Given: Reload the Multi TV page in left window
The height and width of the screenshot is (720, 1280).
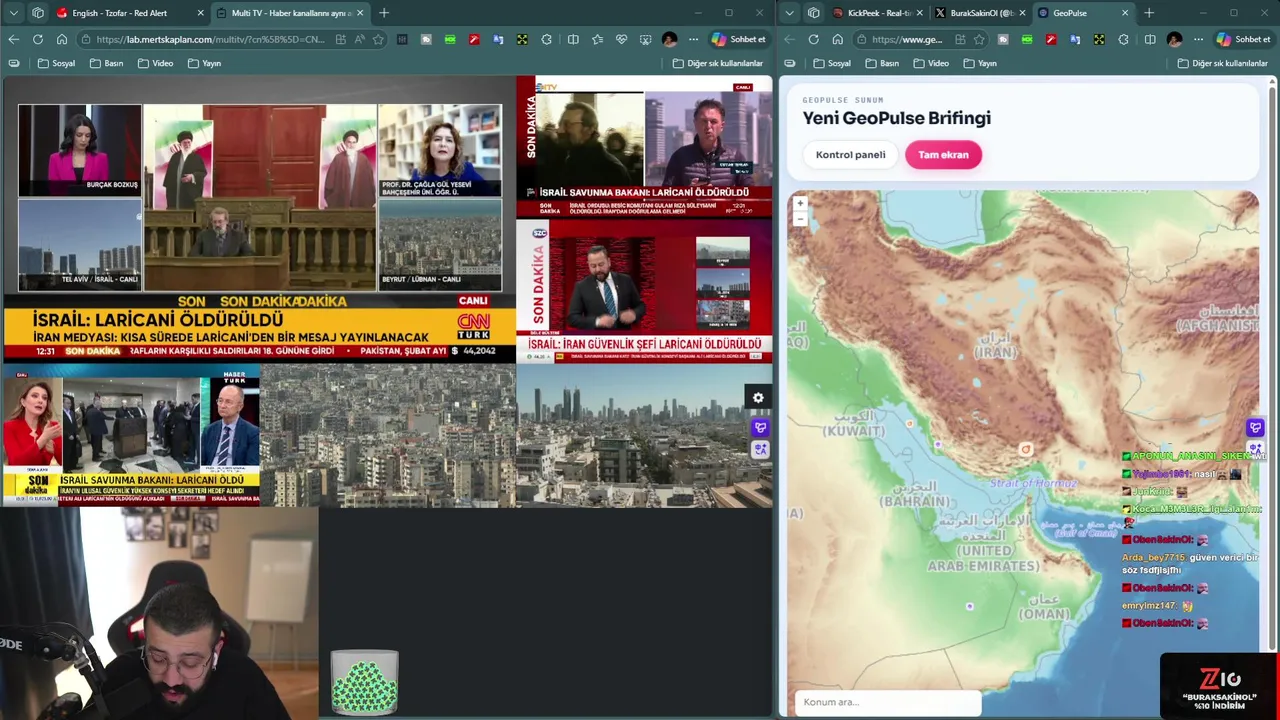Looking at the screenshot, I should [x=38, y=39].
